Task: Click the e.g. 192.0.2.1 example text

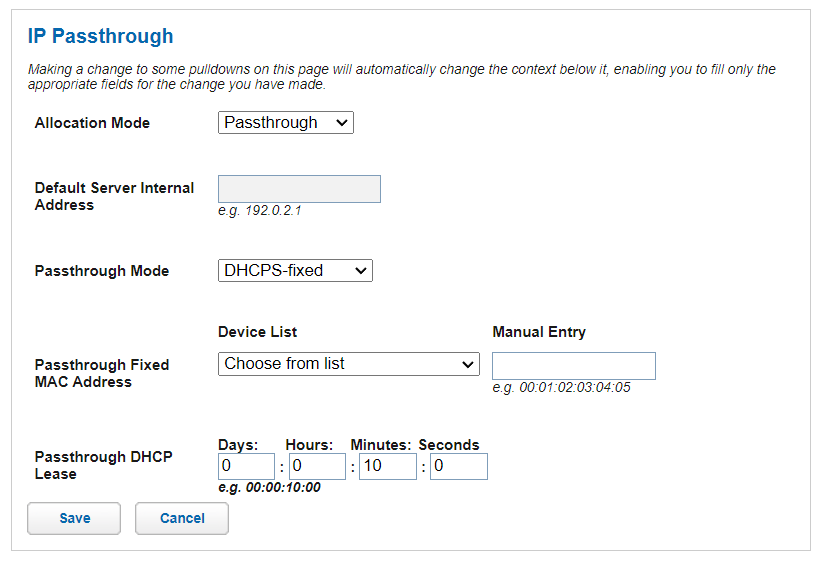Action: coord(259,211)
